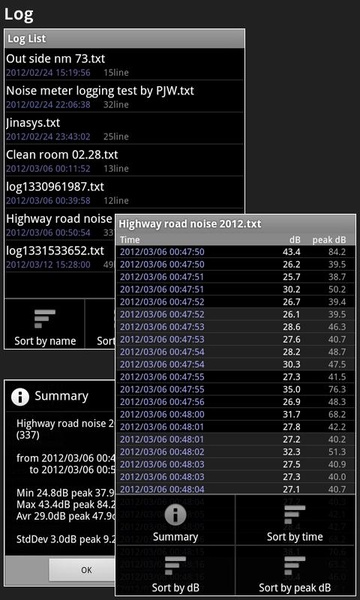The width and height of the screenshot is (360, 600).
Task: Select row with 35.0 dB reading
Action: pos(235,390)
